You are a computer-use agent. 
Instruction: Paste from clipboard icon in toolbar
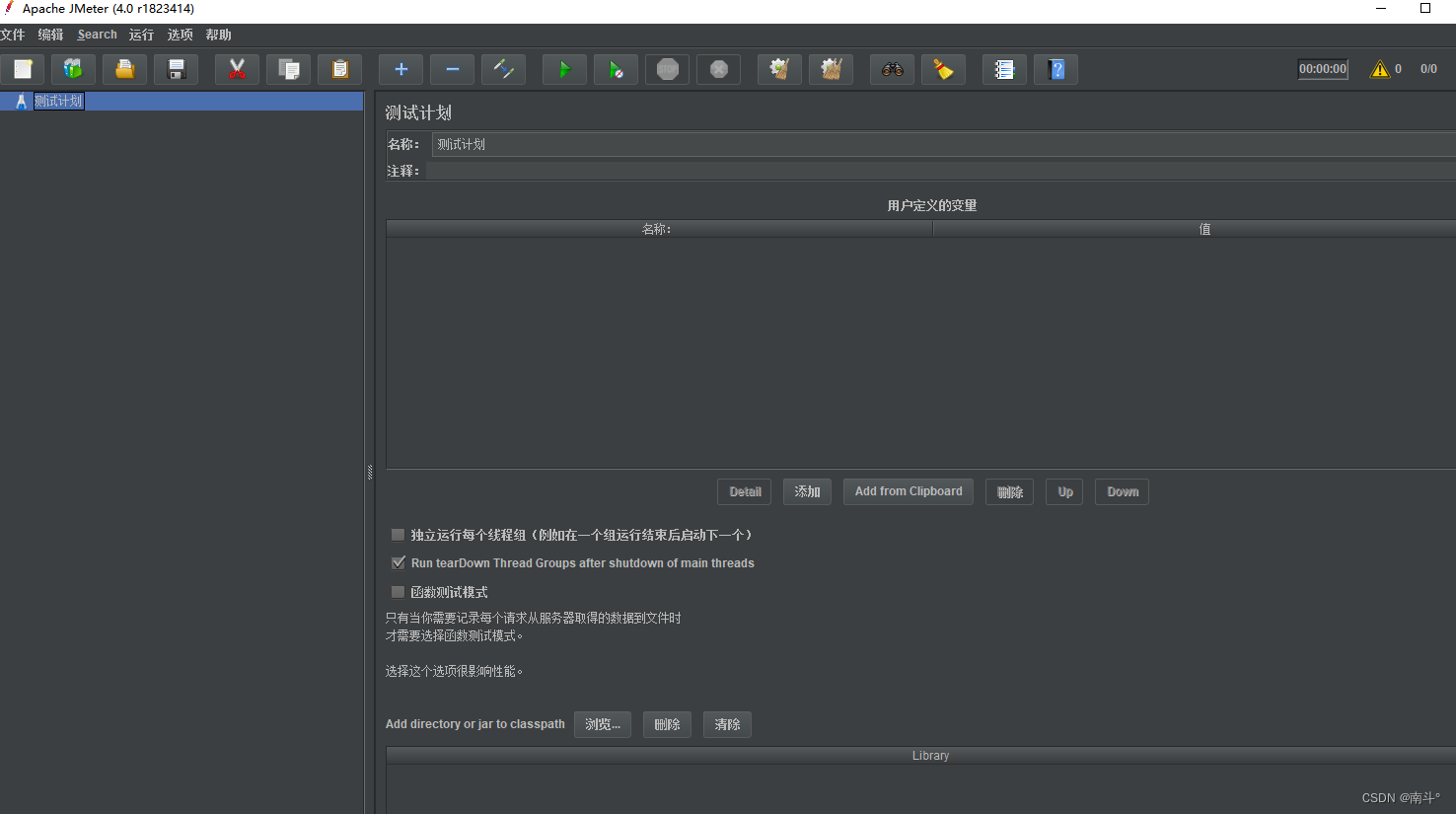click(339, 69)
